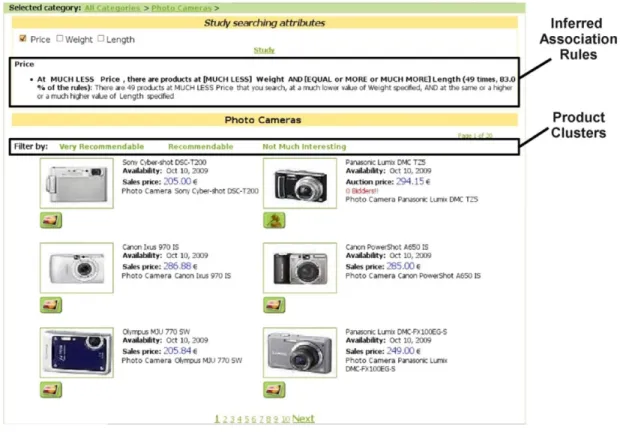Viewport: 620px width, 432px height.
Task: Open Panasonic Lumix DMC-FX100EG-S thumbnail
Action: tap(300, 353)
